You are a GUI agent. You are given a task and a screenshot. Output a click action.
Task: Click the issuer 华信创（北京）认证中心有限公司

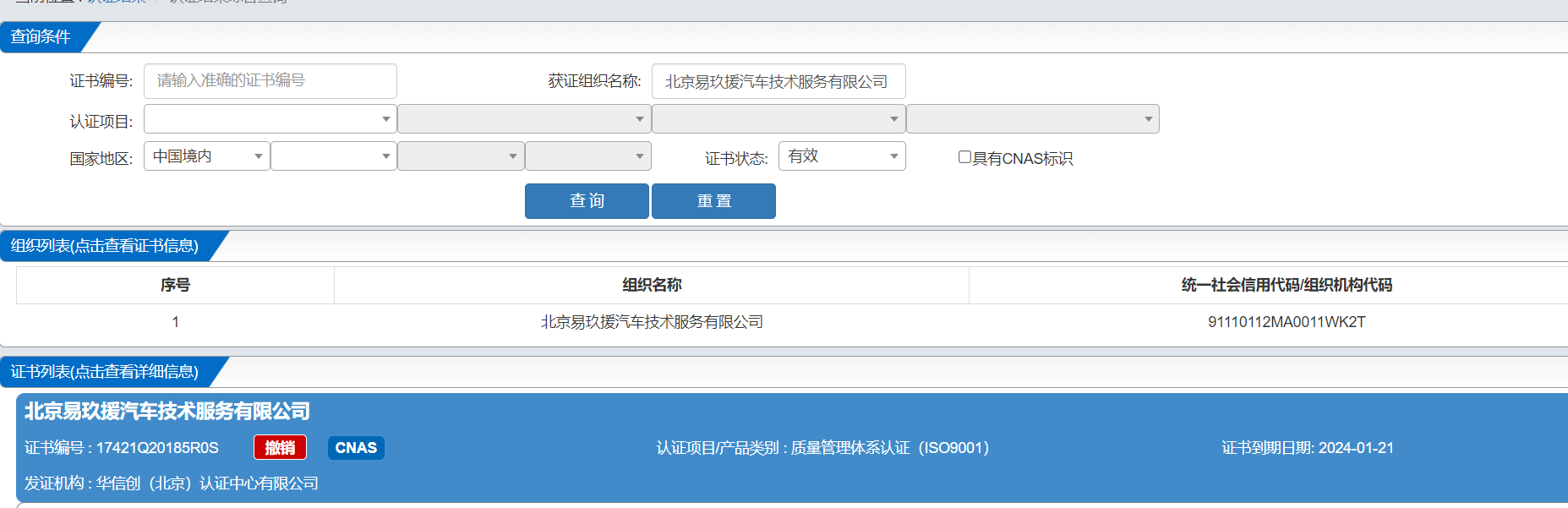click(x=207, y=483)
